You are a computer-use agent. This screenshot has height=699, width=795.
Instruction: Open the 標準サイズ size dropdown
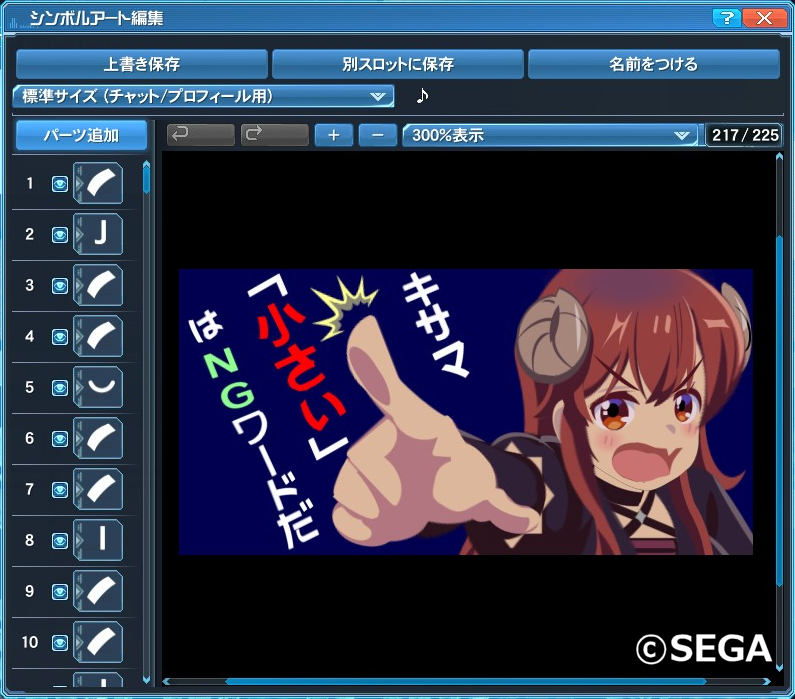203,96
